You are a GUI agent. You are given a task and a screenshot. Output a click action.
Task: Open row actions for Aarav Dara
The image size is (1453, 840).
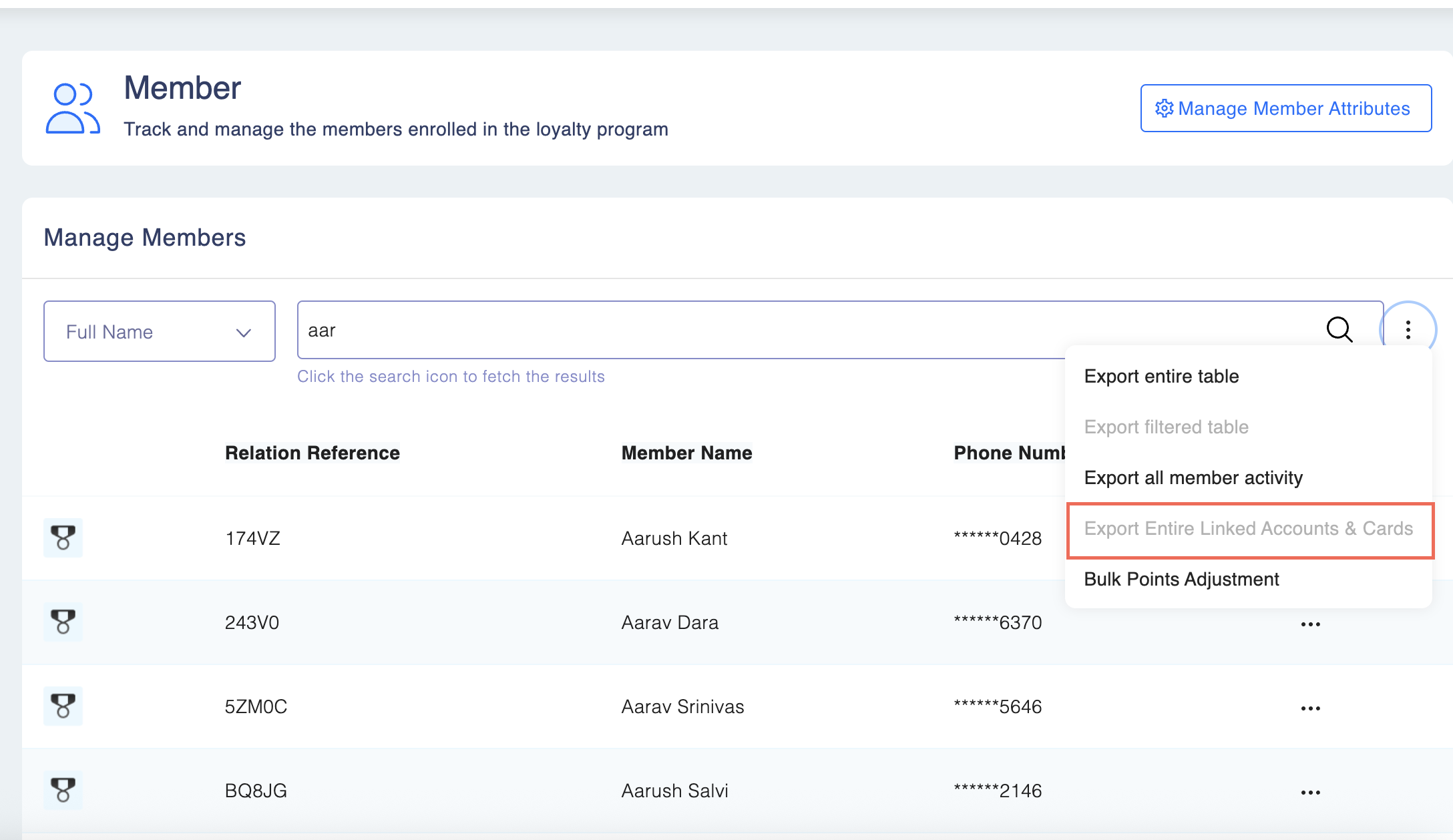coord(1310,624)
